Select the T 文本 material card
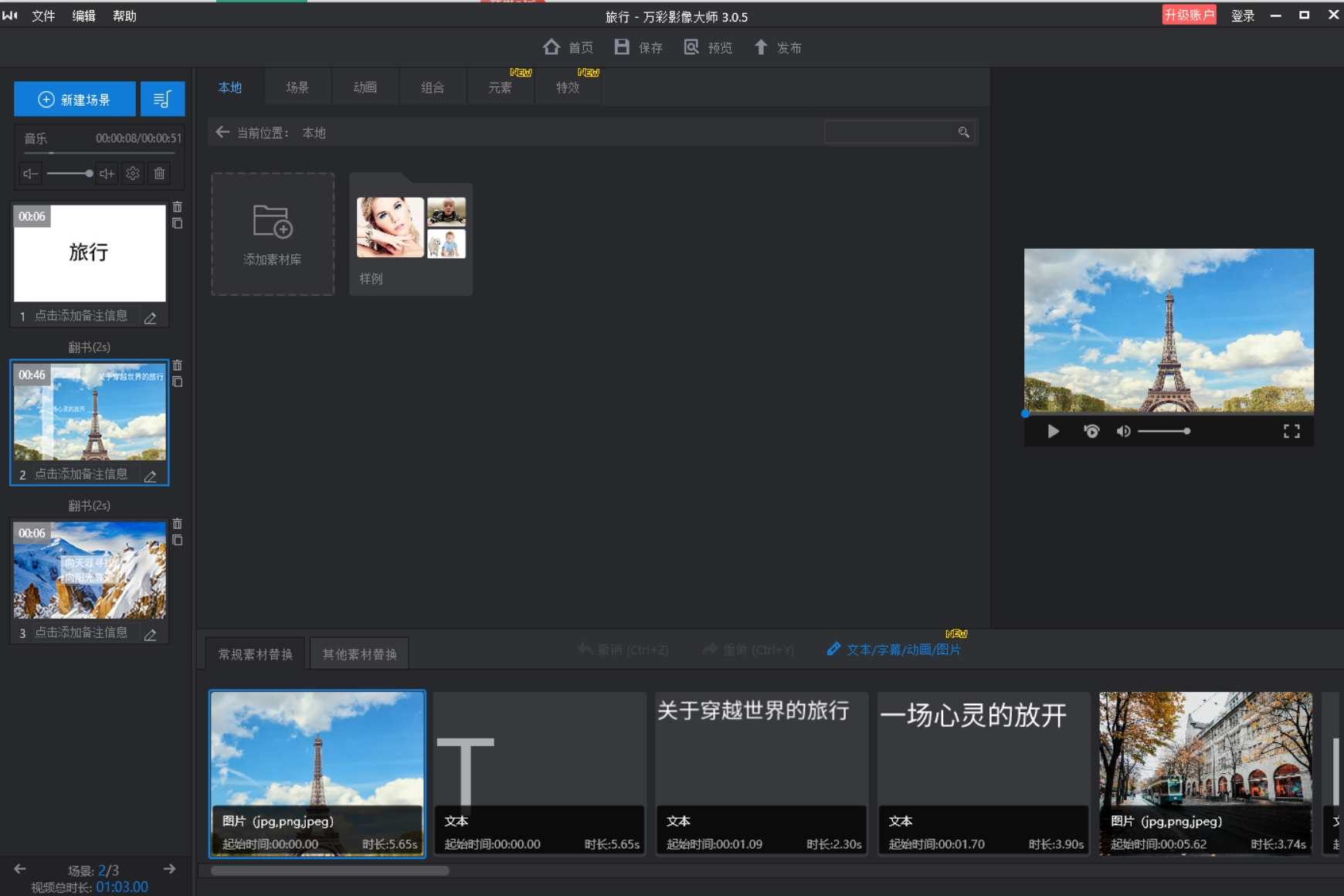This screenshot has height=896, width=1344. 539,773
